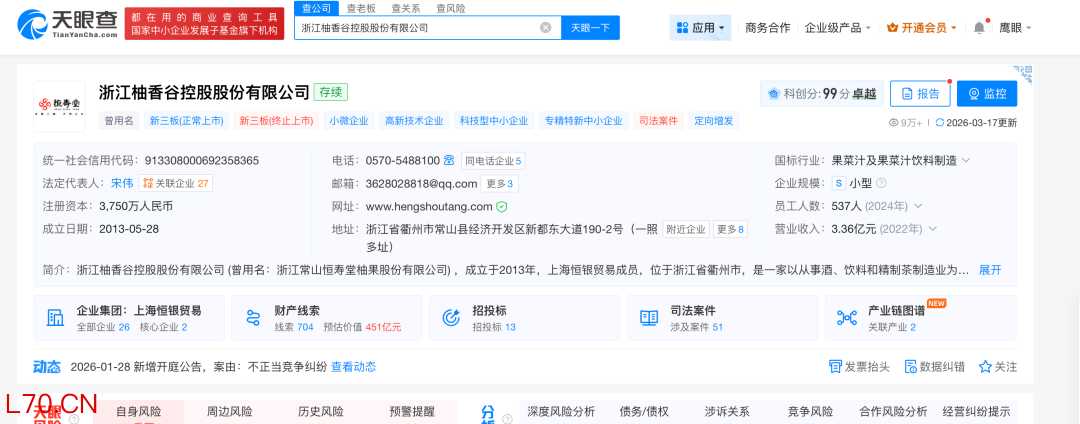The height and width of the screenshot is (424, 1080).
Task: Select the 查风险 tab
Action: coord(450,8)
